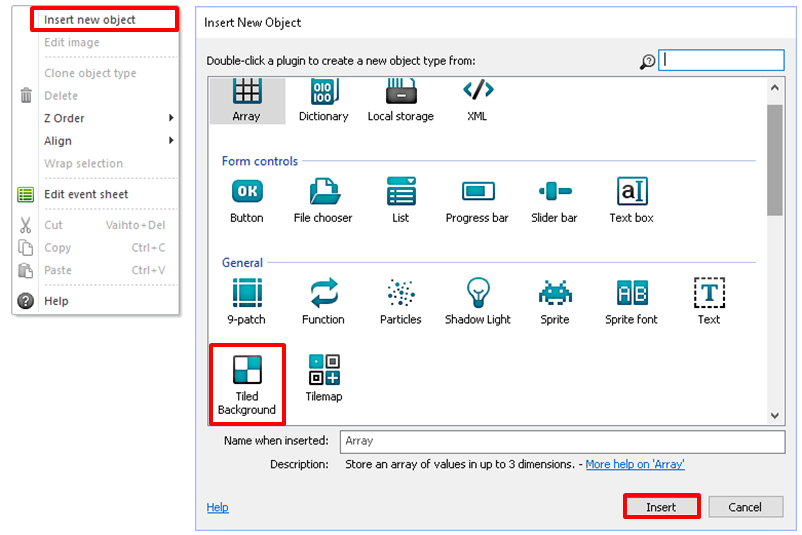Pick the Sprite font plugin
The width and height of the screenshot is (802, 535).
(632, 293)
